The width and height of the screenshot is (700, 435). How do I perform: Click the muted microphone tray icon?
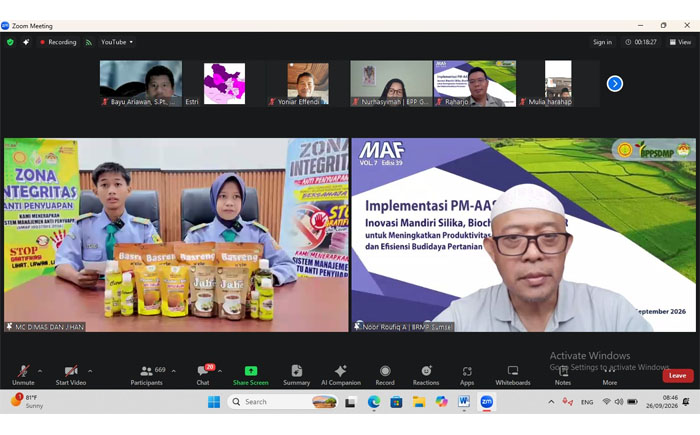567,402
